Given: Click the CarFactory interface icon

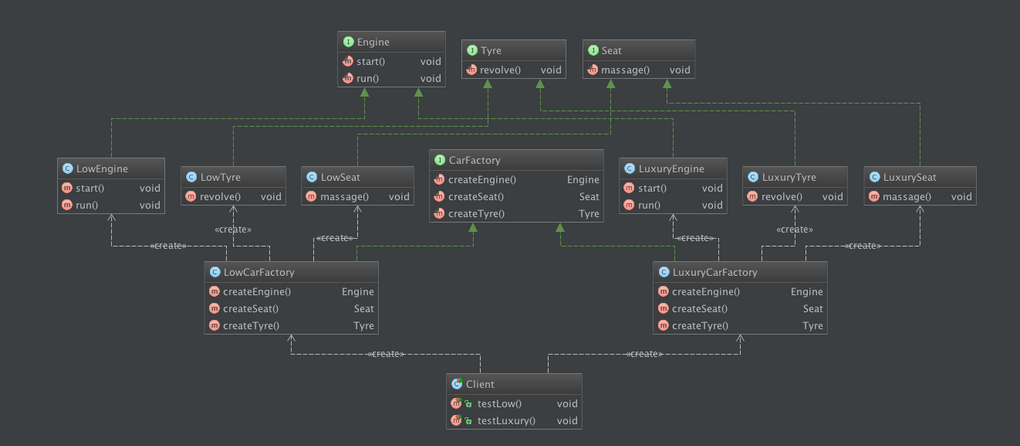Looking at the screenshot, I should click(x=439, y=160).
